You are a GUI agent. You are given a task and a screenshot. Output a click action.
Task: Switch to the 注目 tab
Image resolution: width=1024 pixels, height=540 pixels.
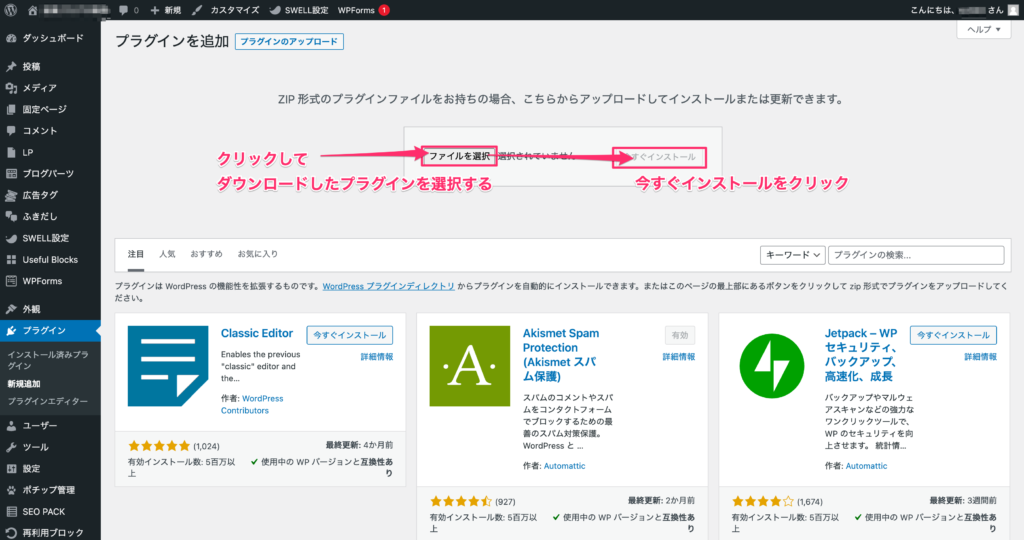coord(136,254)
